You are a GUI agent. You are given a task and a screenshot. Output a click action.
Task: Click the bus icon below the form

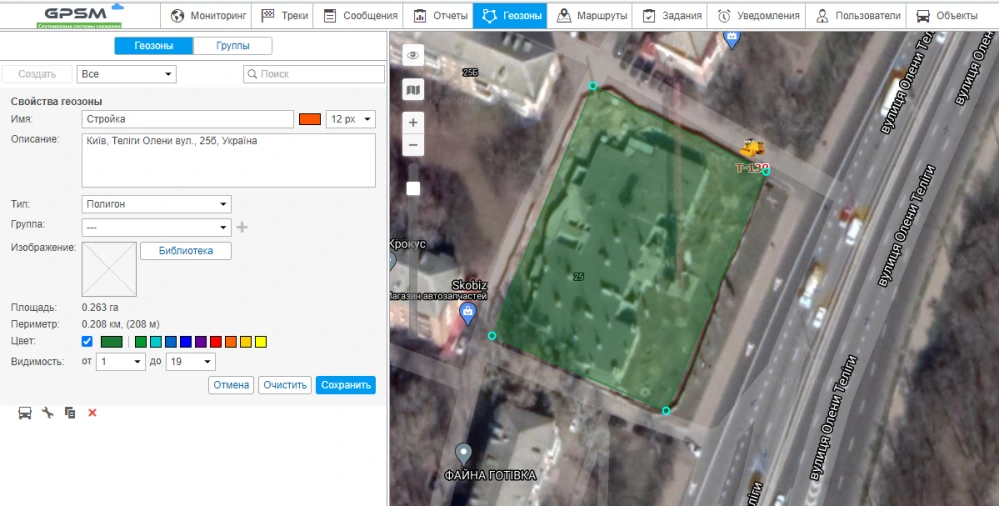coord(25,413)
